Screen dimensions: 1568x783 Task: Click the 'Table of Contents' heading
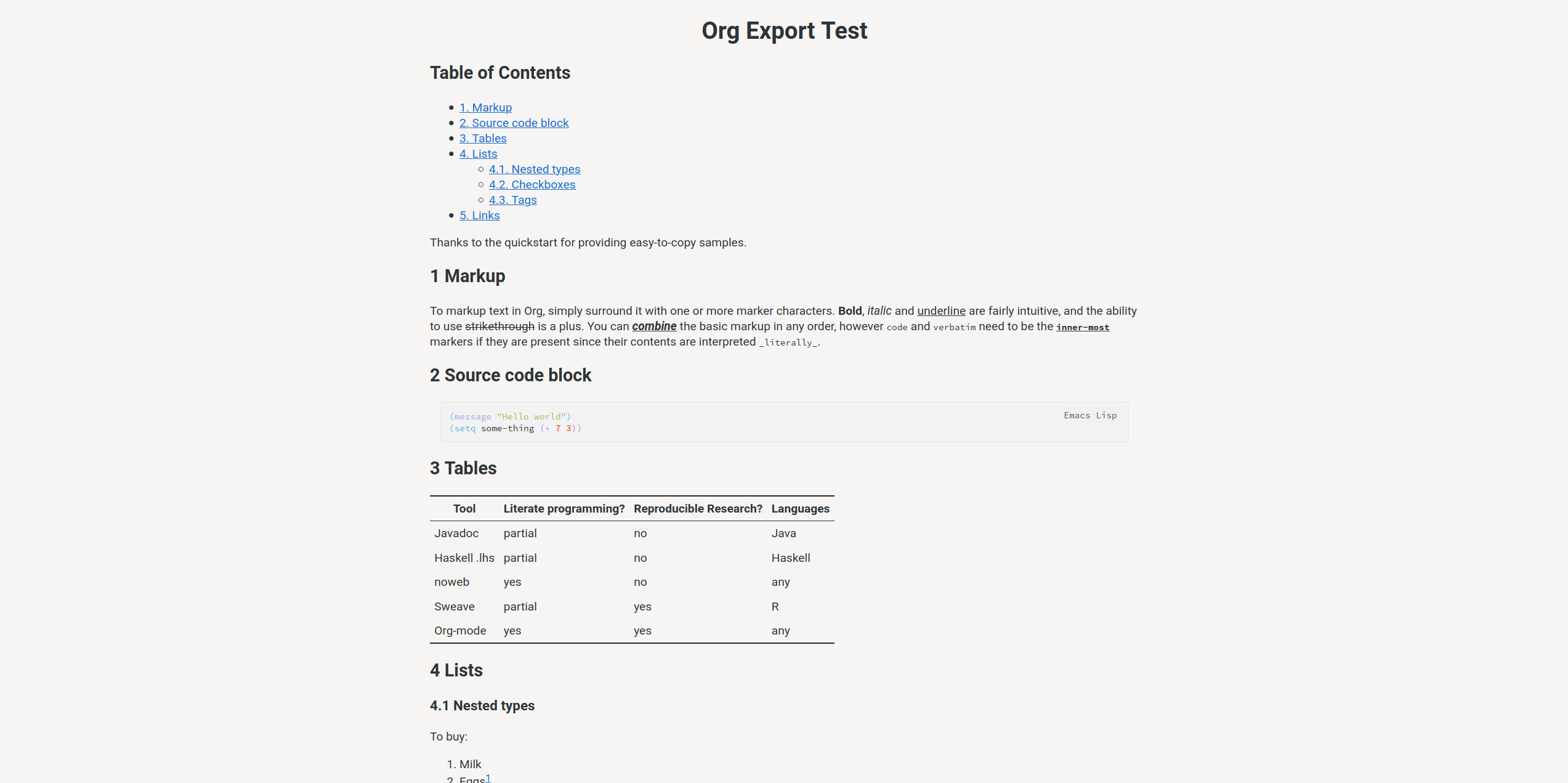pos(499,73)
